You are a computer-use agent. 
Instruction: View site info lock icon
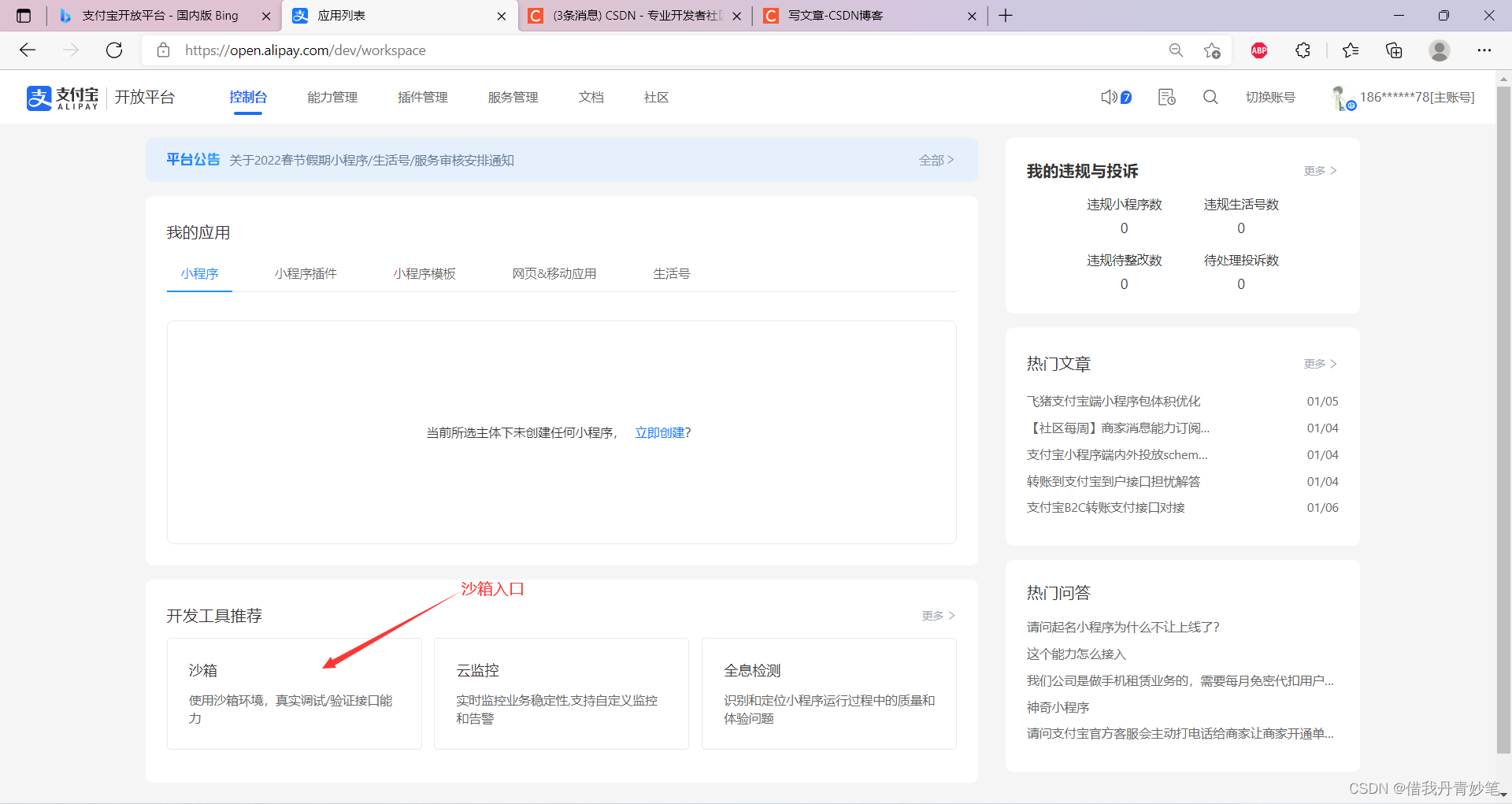(x=164, y=50)
